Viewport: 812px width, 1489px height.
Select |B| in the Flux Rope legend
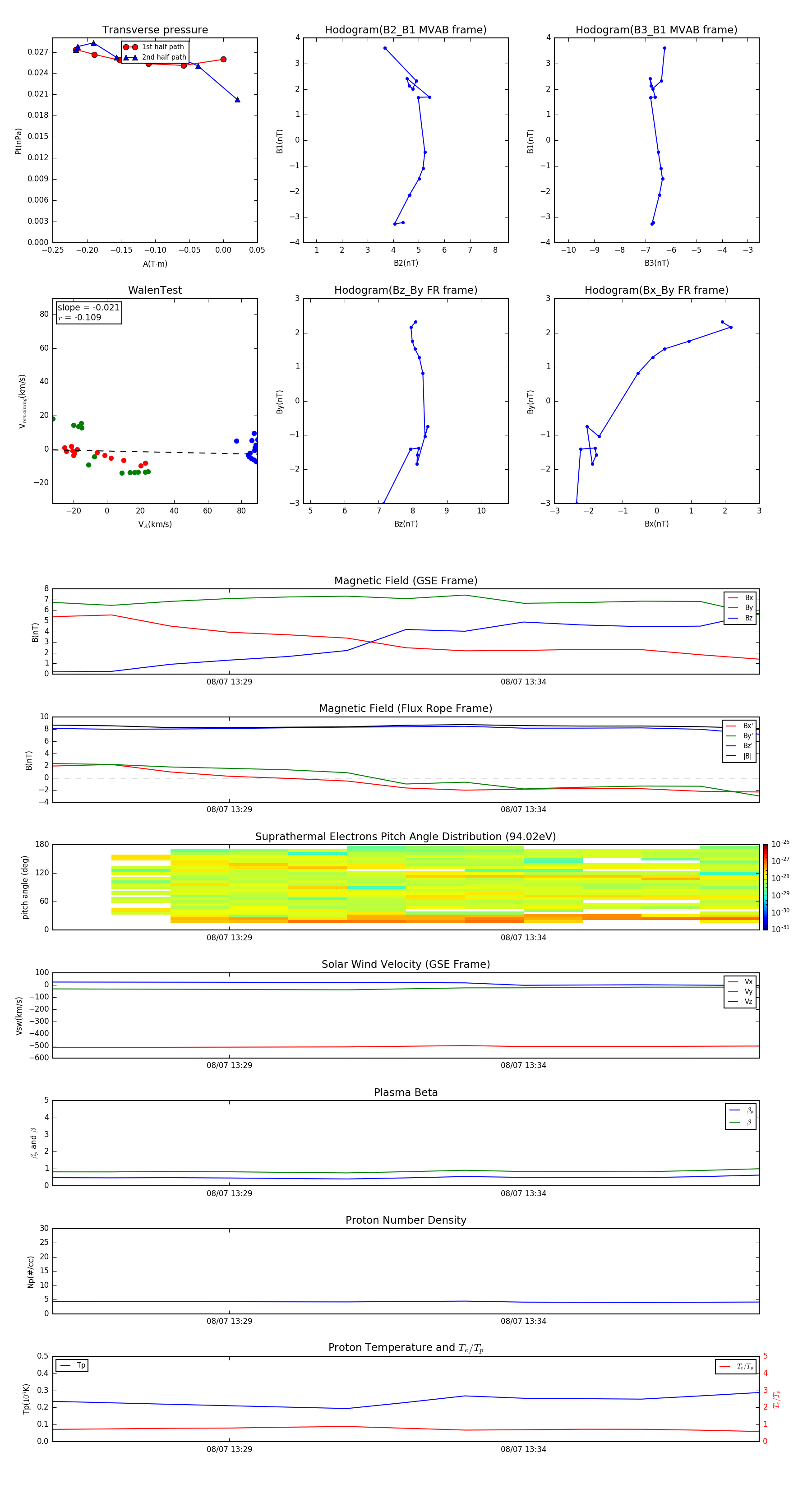[x=740, y=757]
